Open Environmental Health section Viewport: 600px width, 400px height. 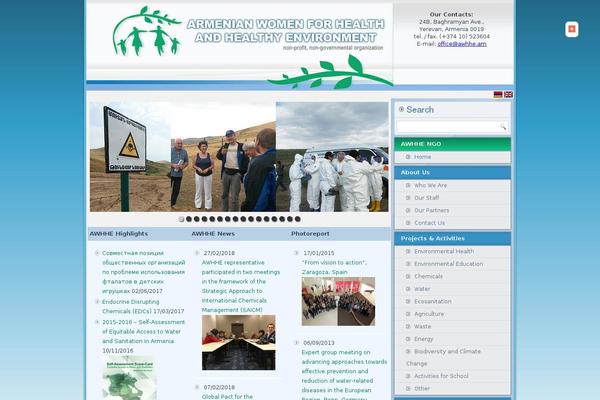tap(444, 251)
